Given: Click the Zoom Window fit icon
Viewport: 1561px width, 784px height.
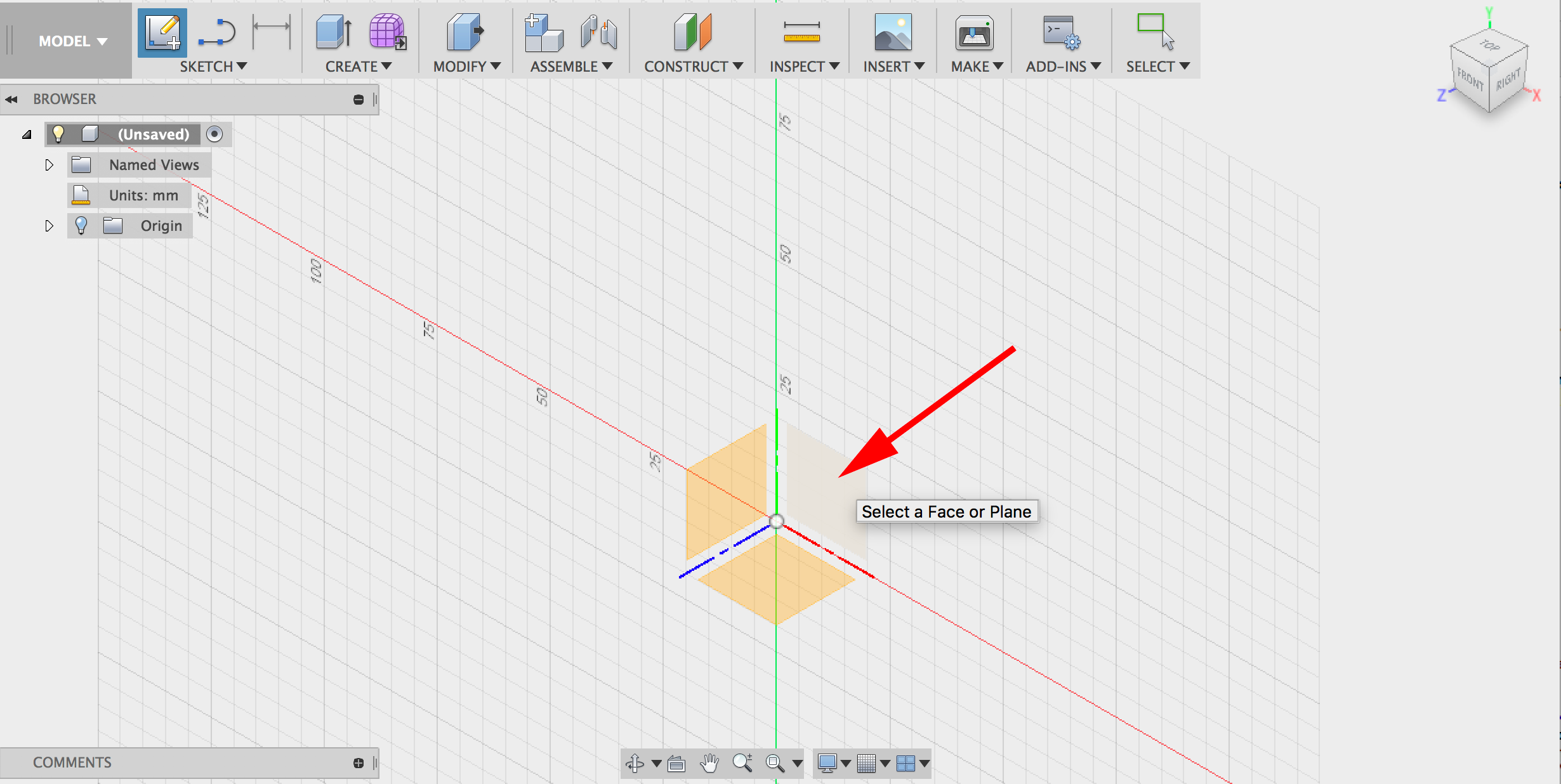Looking at the screenshot, I should coord(775,763).
